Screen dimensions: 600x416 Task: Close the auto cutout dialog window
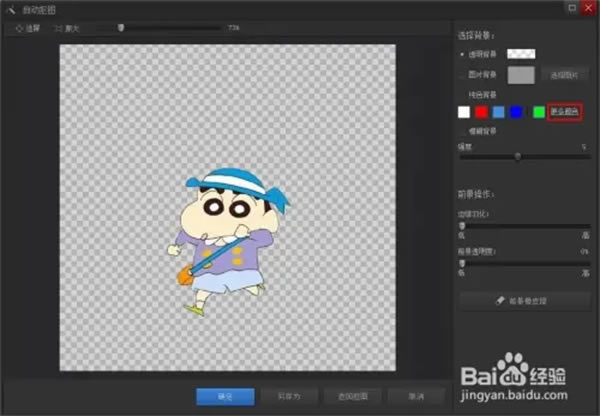click(589, 8)
